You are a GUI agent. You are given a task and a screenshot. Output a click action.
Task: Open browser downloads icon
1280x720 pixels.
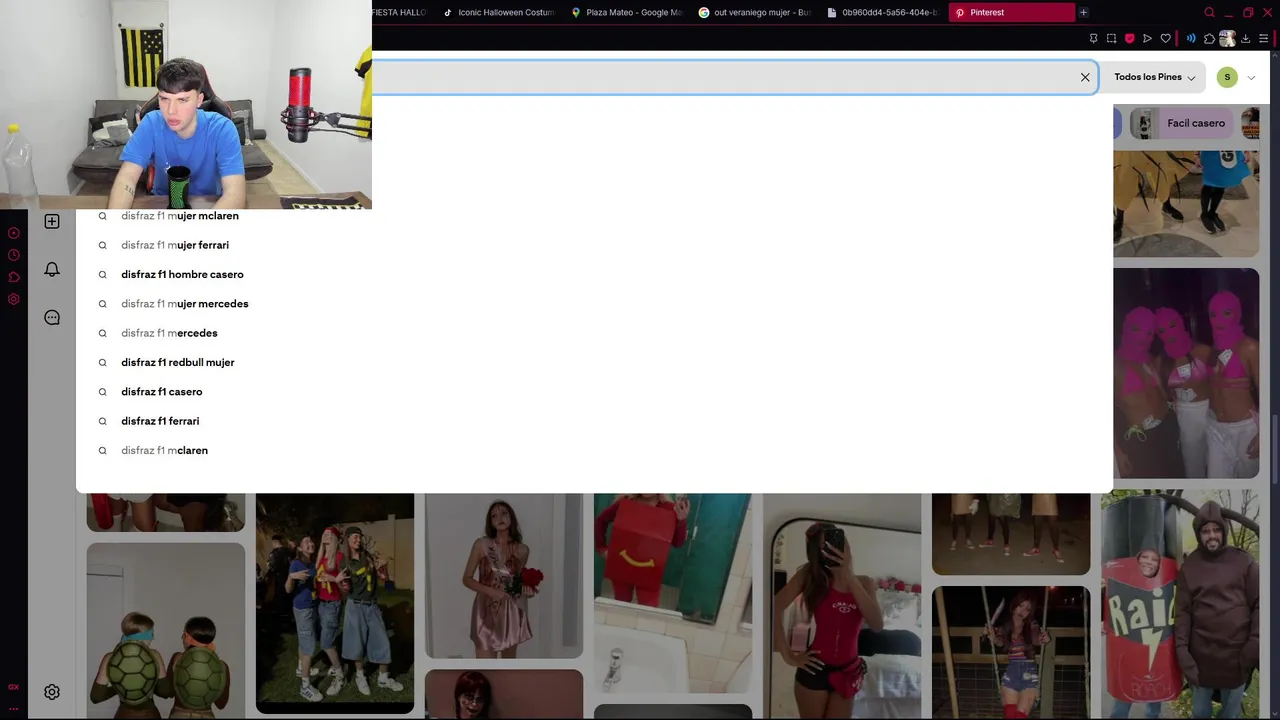tap(1245, 39)
